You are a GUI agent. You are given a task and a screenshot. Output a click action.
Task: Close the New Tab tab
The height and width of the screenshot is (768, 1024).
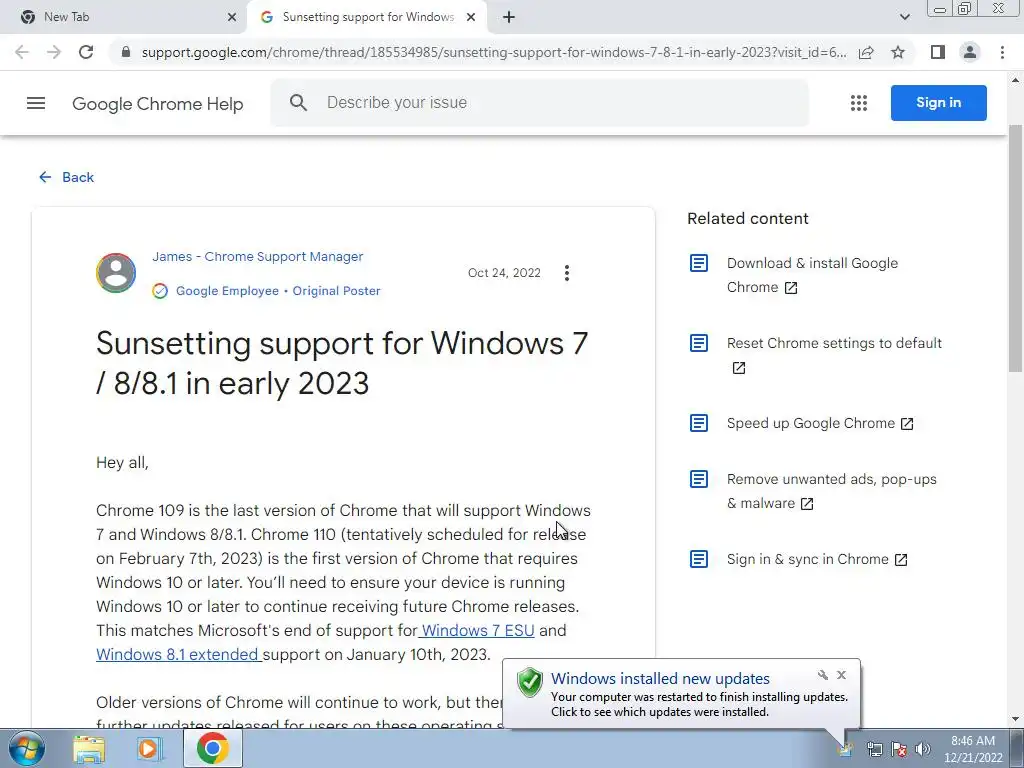coord(232,17)
